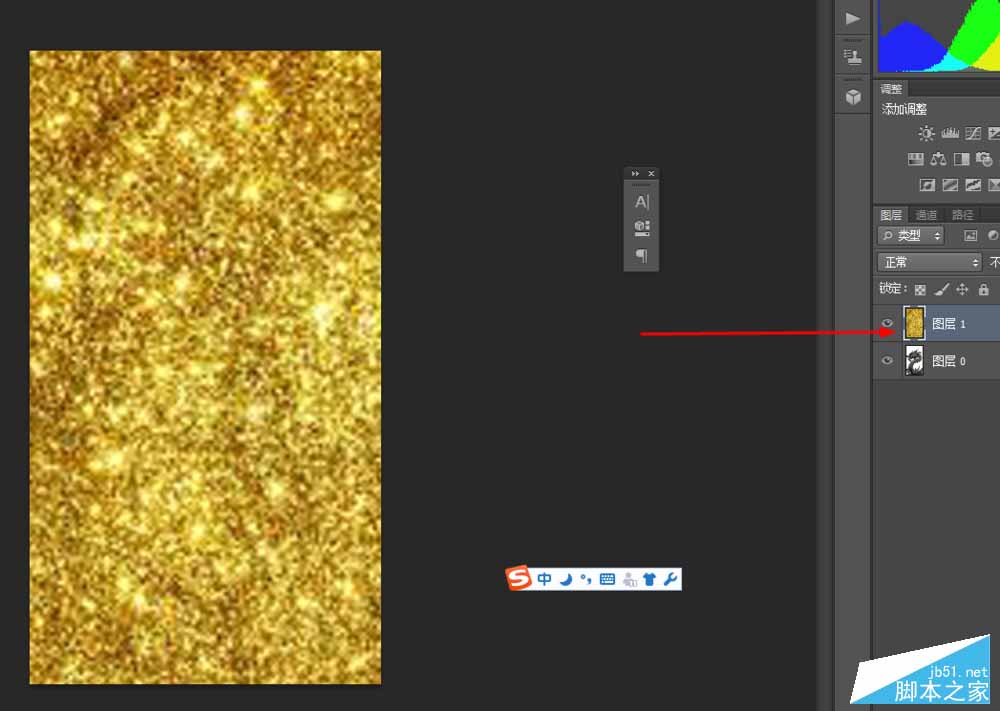Add a Black & White adjustment
The image size is (1000, 711).
coord(961,159)
